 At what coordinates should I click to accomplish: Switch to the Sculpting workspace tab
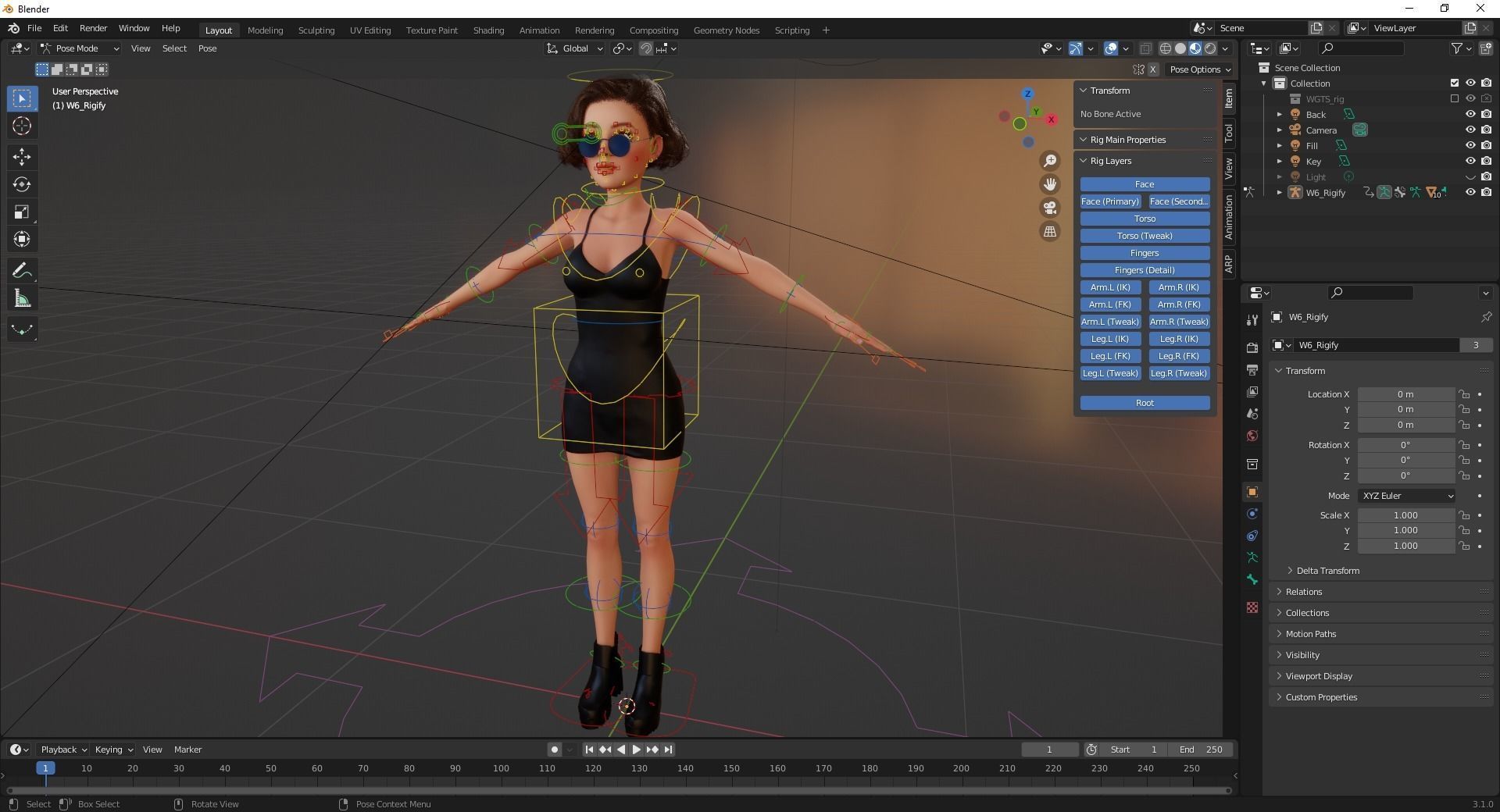coord(316,30)
